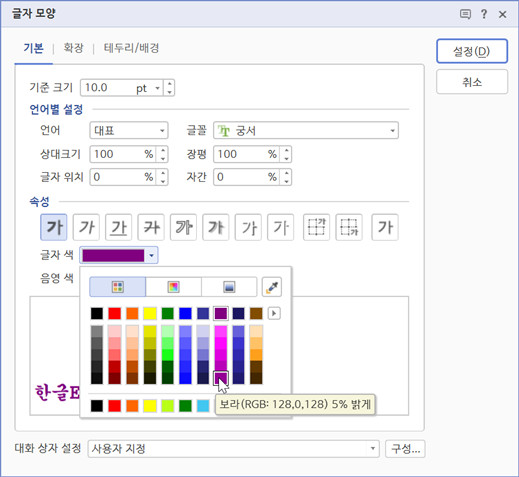Select the superscript grid icon
This screenshot has width=519, height=477.
pos(316,227)
